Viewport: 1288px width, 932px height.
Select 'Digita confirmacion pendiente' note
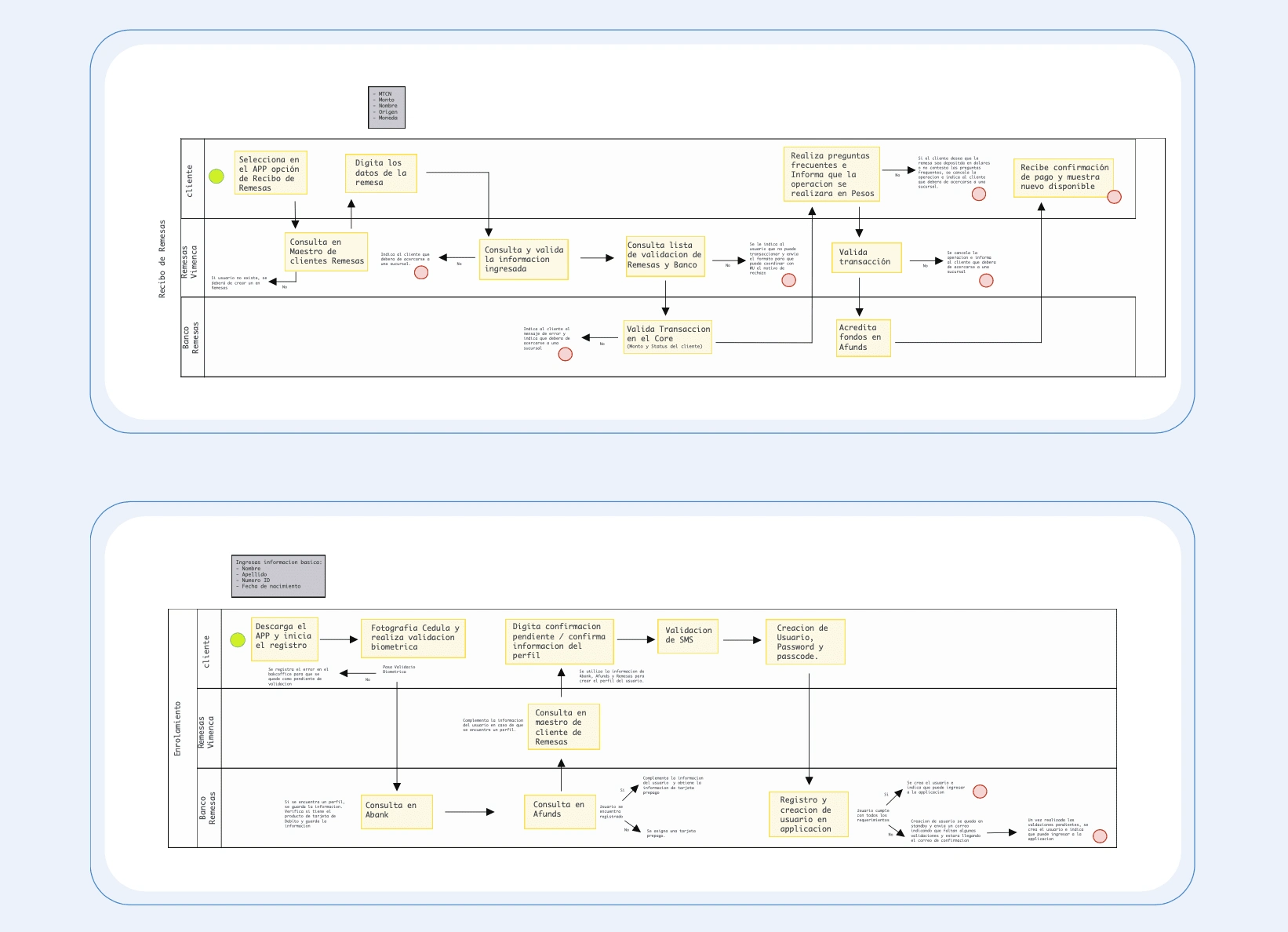(x=559, y=641)
